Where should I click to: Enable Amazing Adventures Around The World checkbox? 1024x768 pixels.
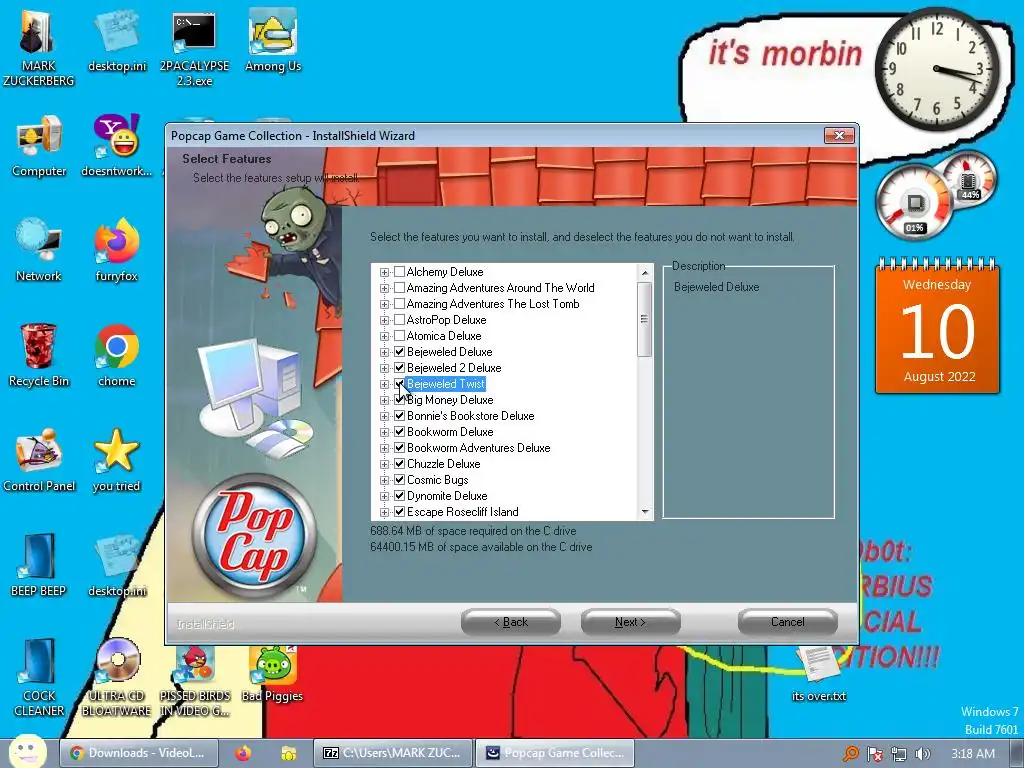(x=400, y=287)
